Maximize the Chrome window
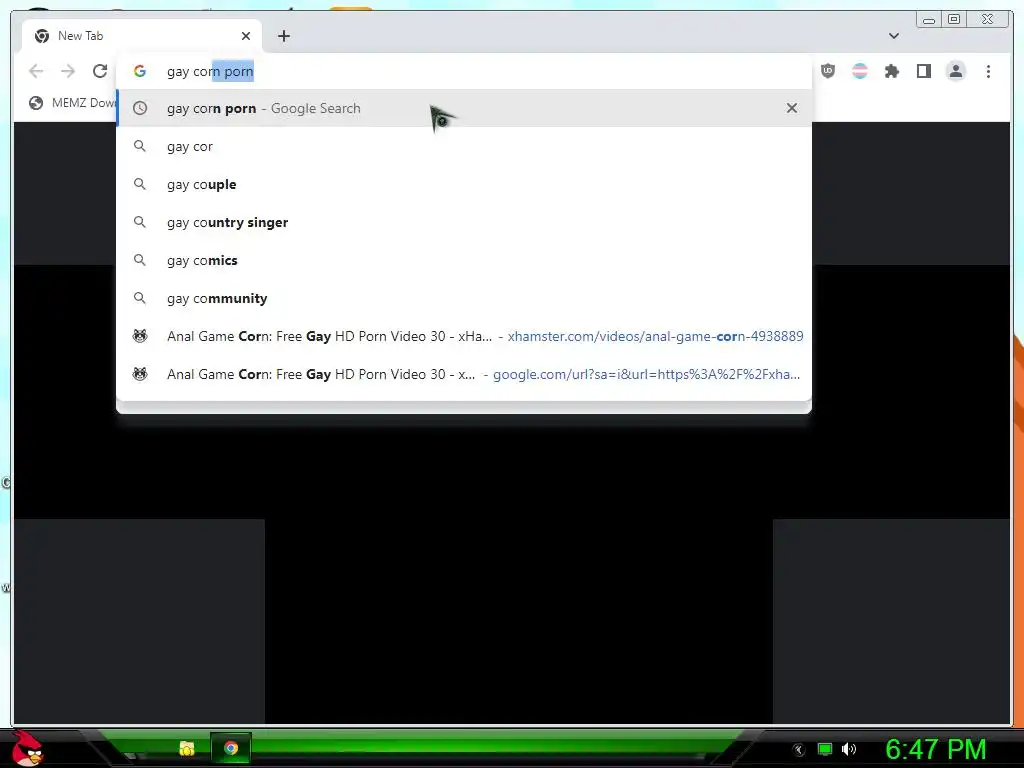Image resolution: width=1024 pixels, height=768 pixels. (x=954, y=20)
